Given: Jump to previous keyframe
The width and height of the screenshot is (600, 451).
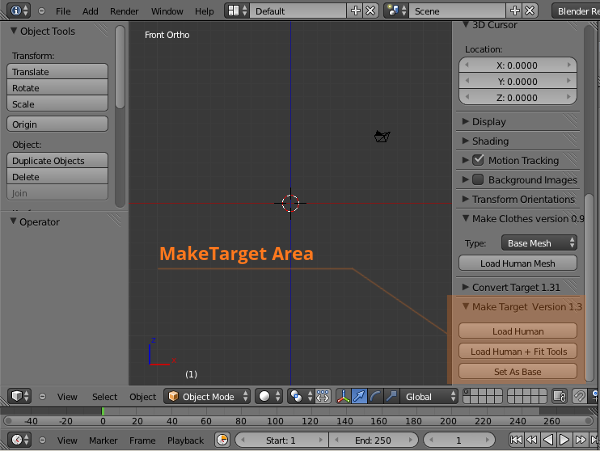Looking at the screenshot, I should 532,440.
